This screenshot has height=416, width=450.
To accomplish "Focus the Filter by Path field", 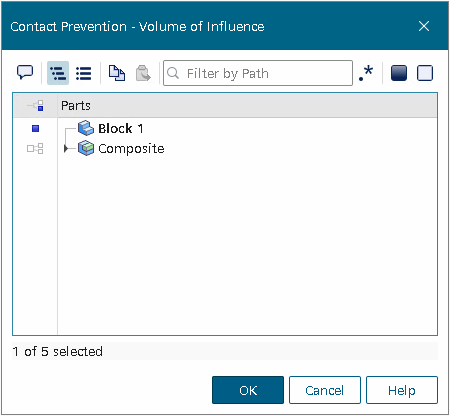I will pyautogui.click(x=258, y=73).
